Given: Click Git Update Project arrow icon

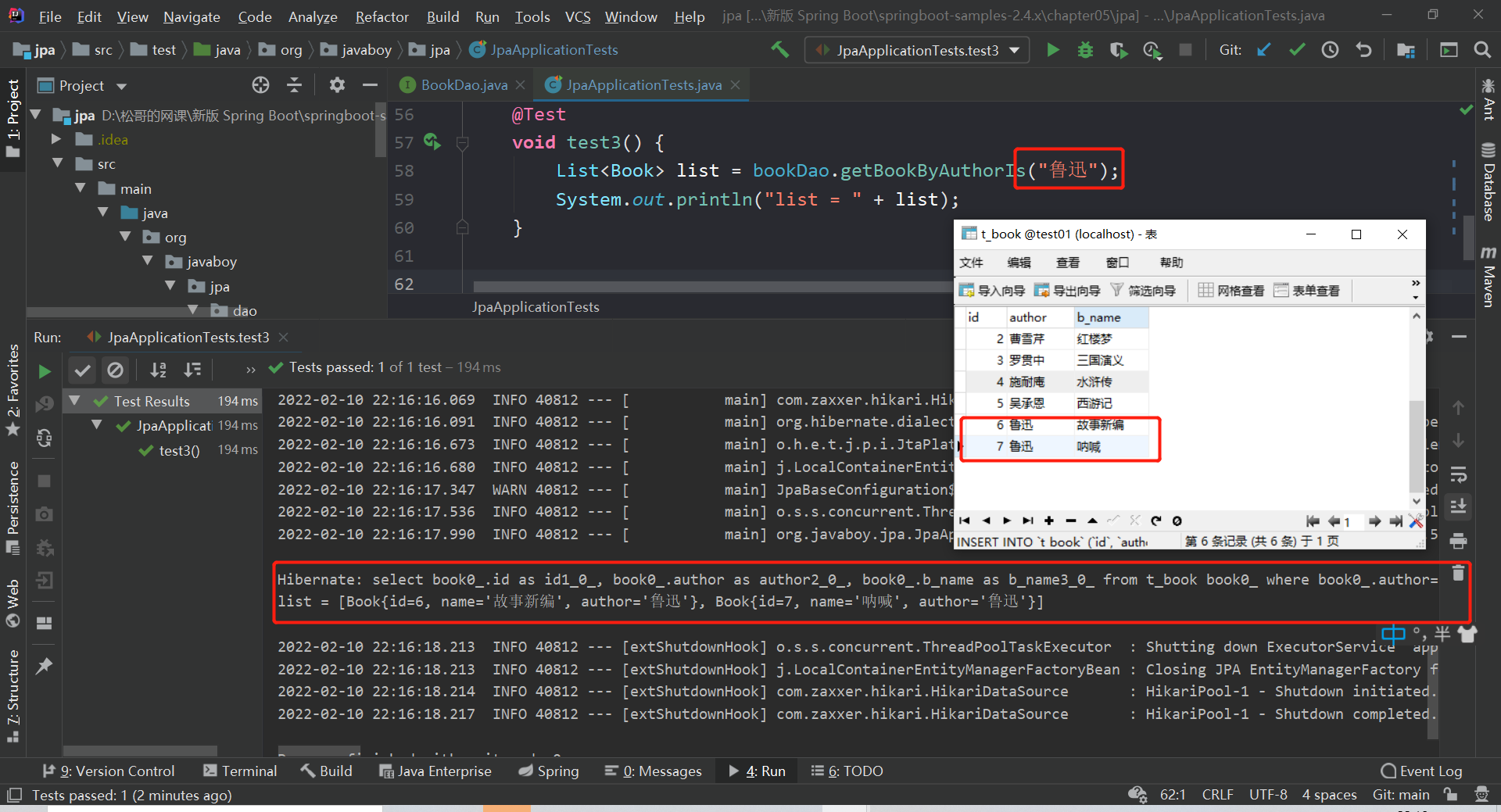Looking at the screenshot, I should (x=1263, y=50).
